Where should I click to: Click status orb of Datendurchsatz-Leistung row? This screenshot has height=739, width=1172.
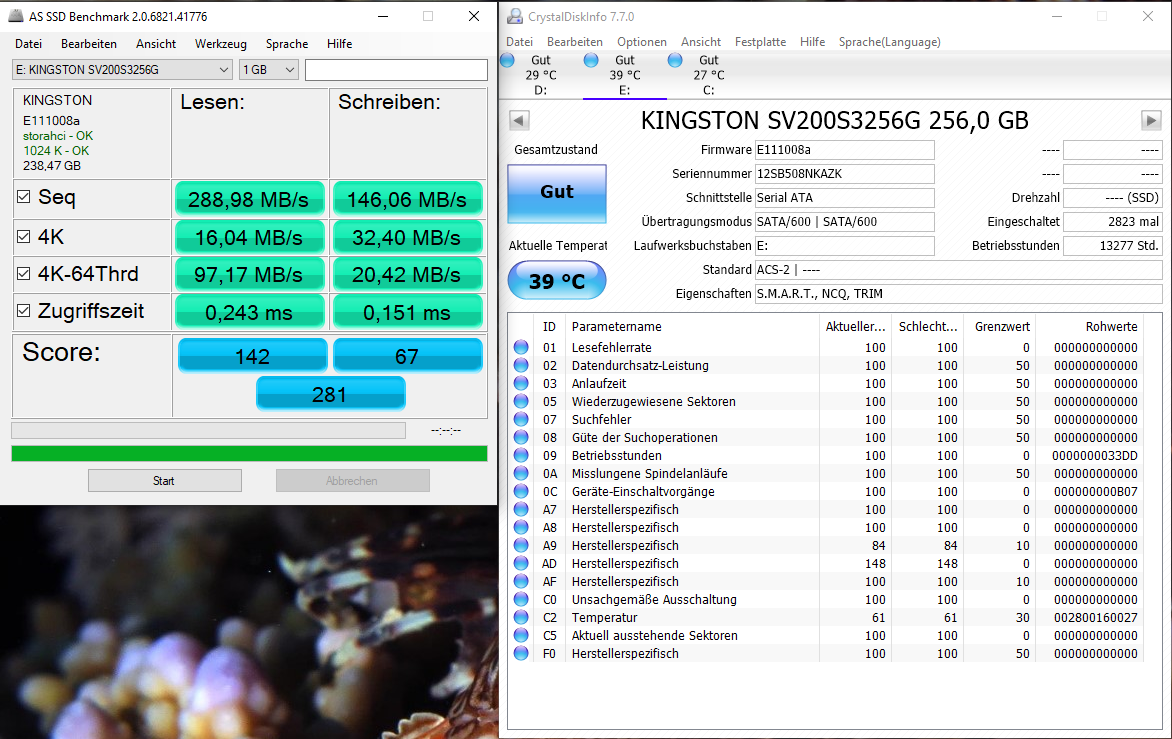[521, 365]
